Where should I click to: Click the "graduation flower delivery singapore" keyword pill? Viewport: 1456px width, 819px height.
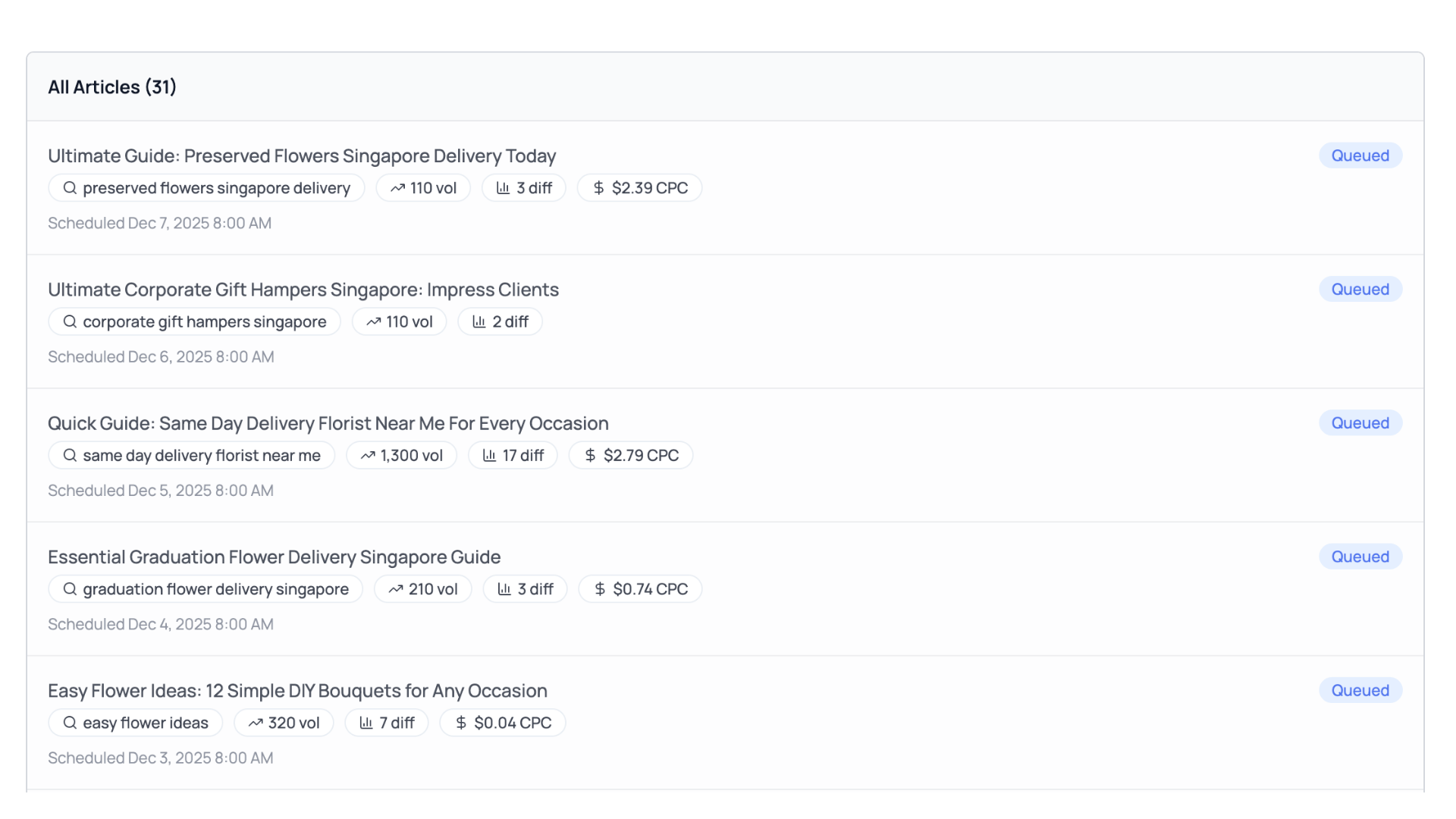pyautogui.click(x=205, y=588)
